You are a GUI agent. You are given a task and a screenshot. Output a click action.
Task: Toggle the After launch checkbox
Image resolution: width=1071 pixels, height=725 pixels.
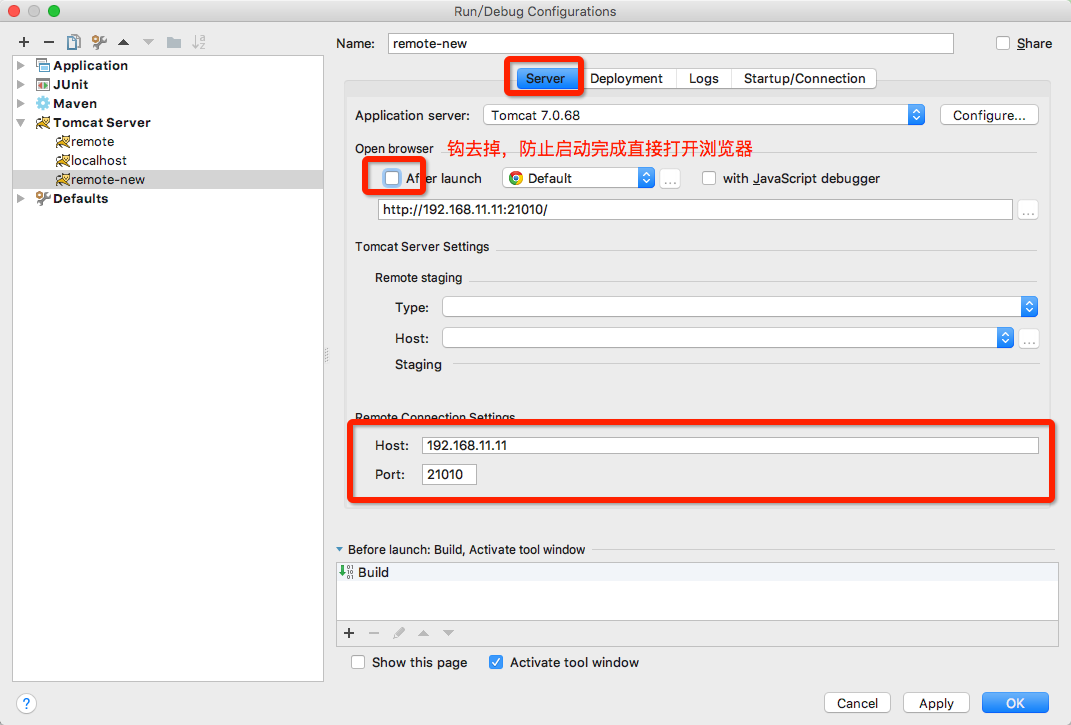tap(392, 178)
